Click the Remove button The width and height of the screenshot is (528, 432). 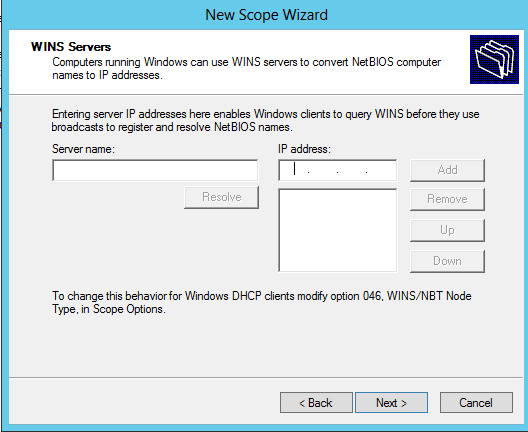[447, 199]
